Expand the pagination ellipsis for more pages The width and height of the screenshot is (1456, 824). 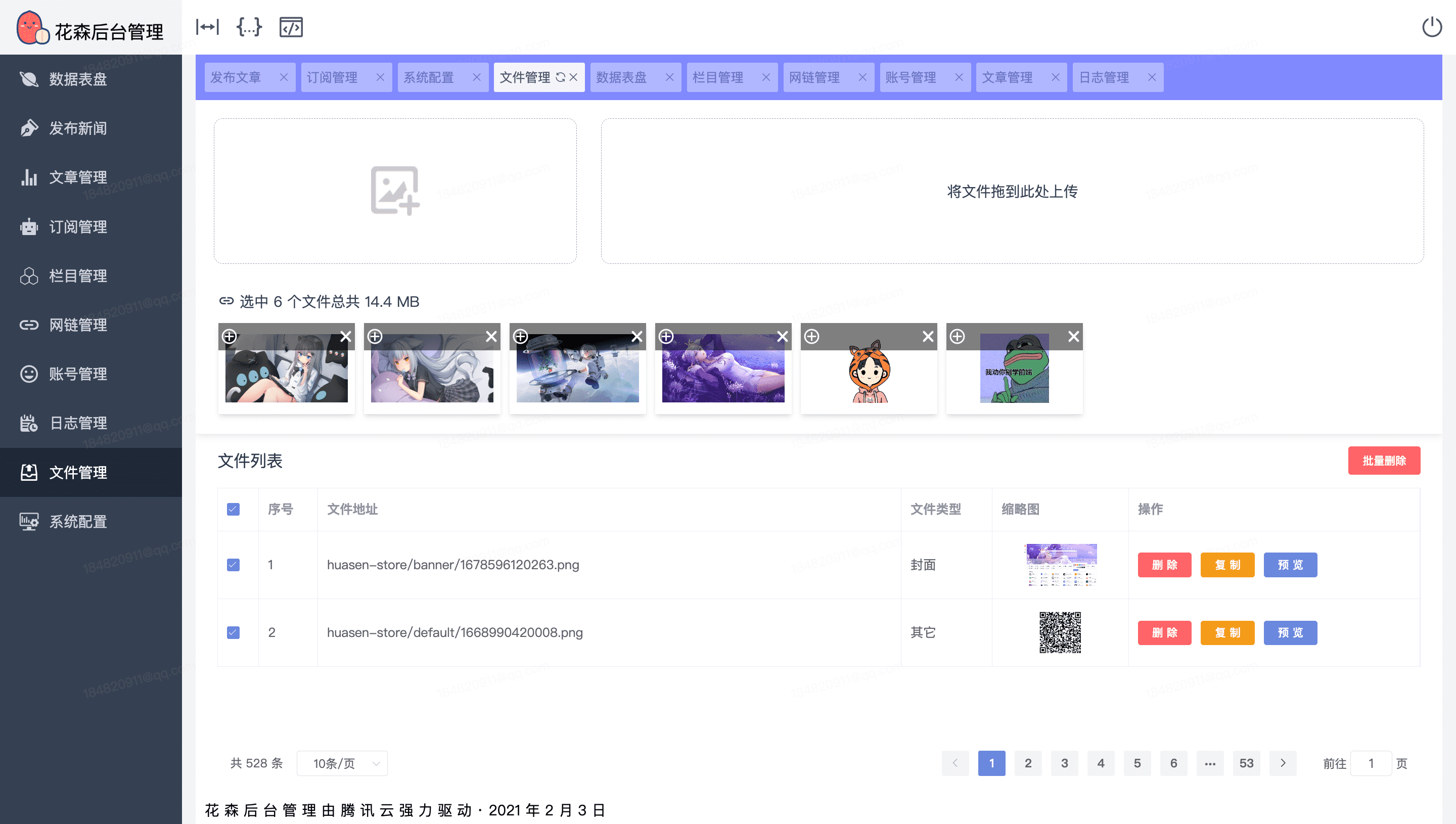1210,763
